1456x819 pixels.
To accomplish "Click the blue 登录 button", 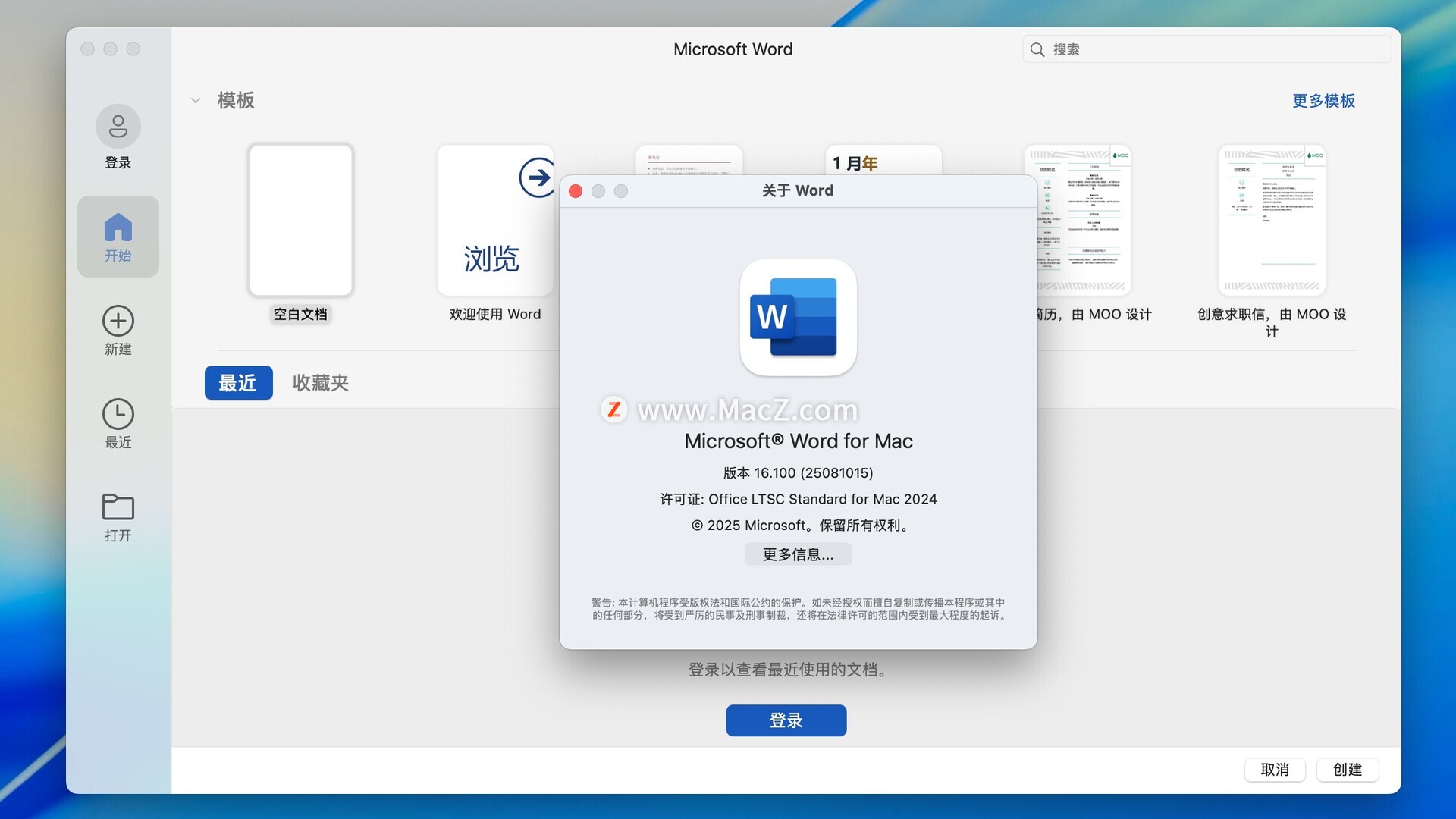I will (x=786, y=720).
